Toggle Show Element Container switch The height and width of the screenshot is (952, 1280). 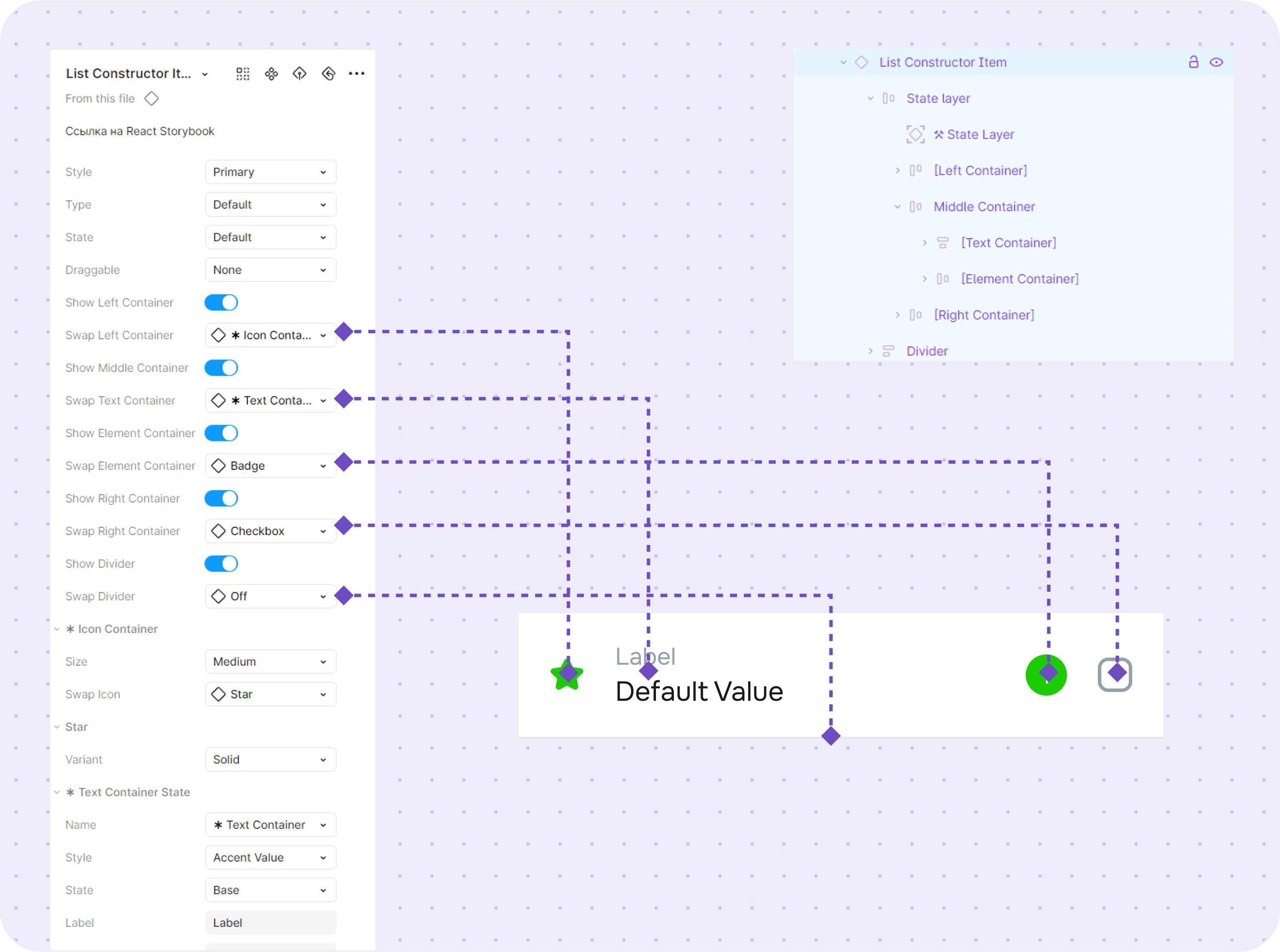(x=221, y=433)
